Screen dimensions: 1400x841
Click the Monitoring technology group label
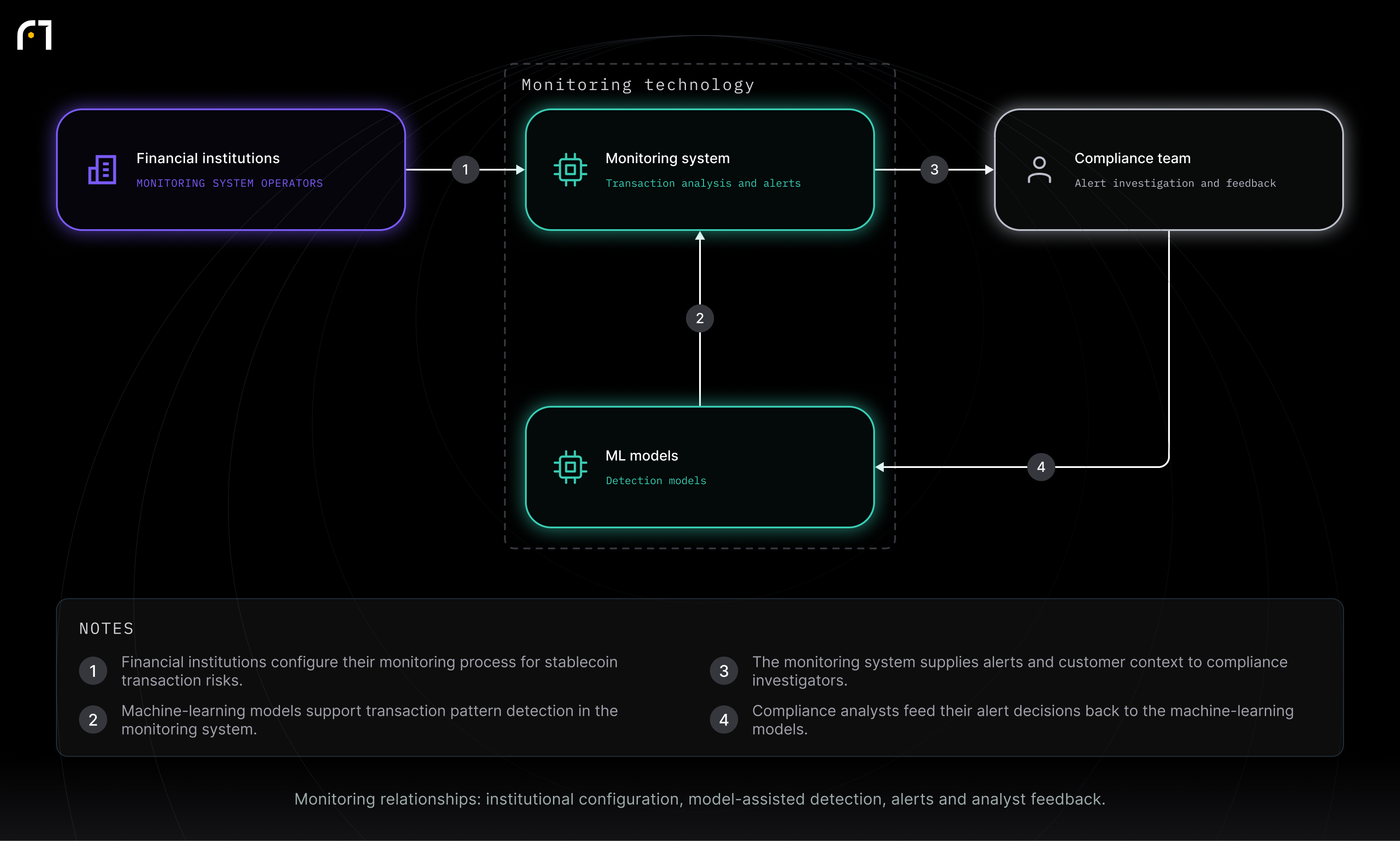click(x=638, y=85)
